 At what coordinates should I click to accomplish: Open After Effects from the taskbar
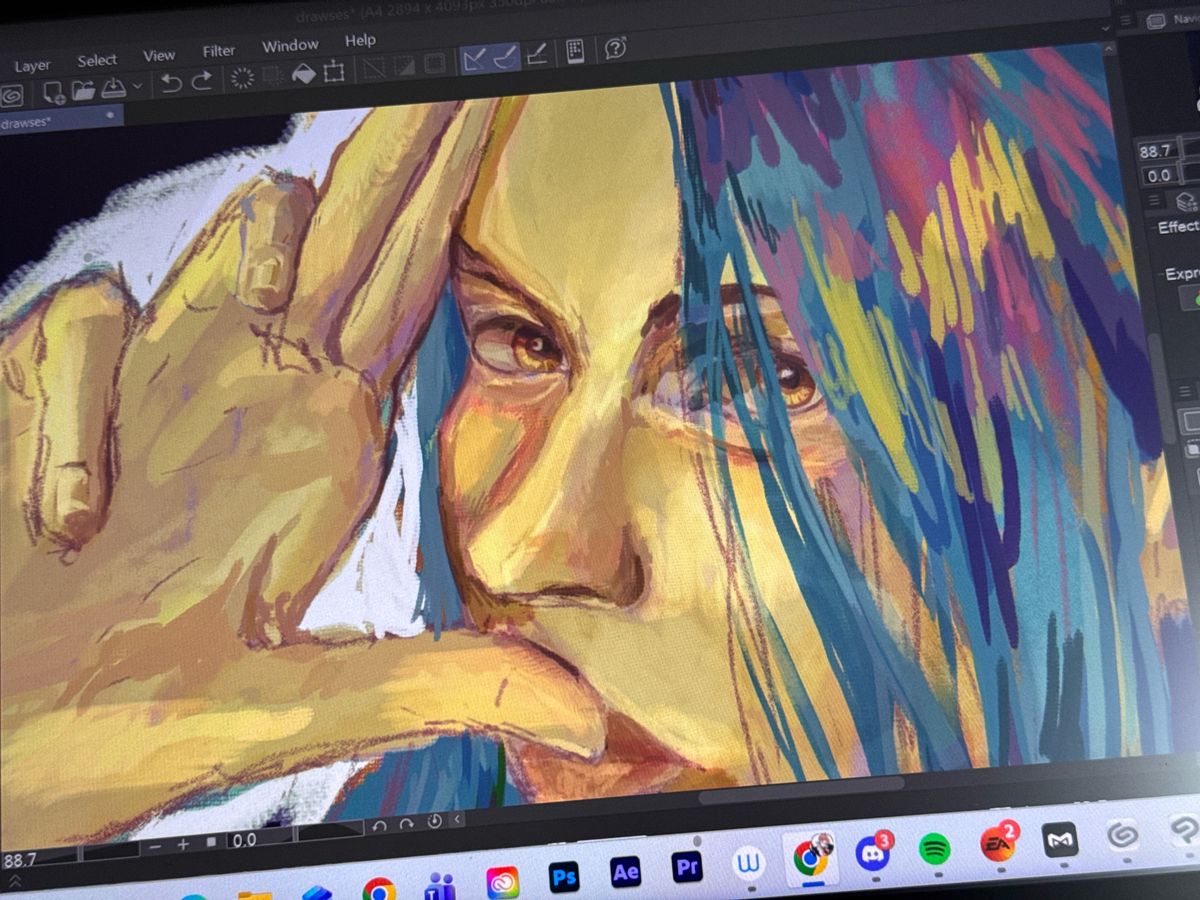click(x=626, y=872)
